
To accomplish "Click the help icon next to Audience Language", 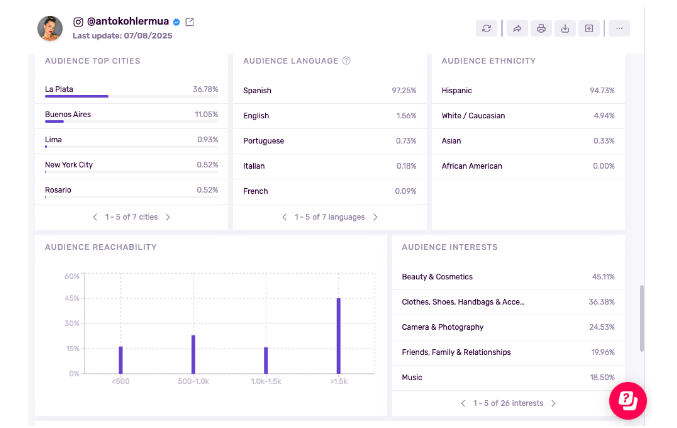I will point(347,61).
